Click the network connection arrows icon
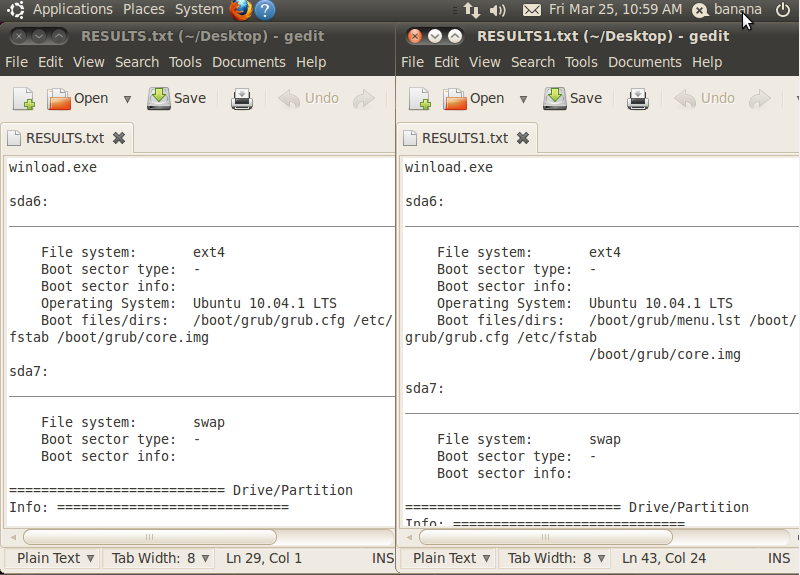 click(472, 10)
